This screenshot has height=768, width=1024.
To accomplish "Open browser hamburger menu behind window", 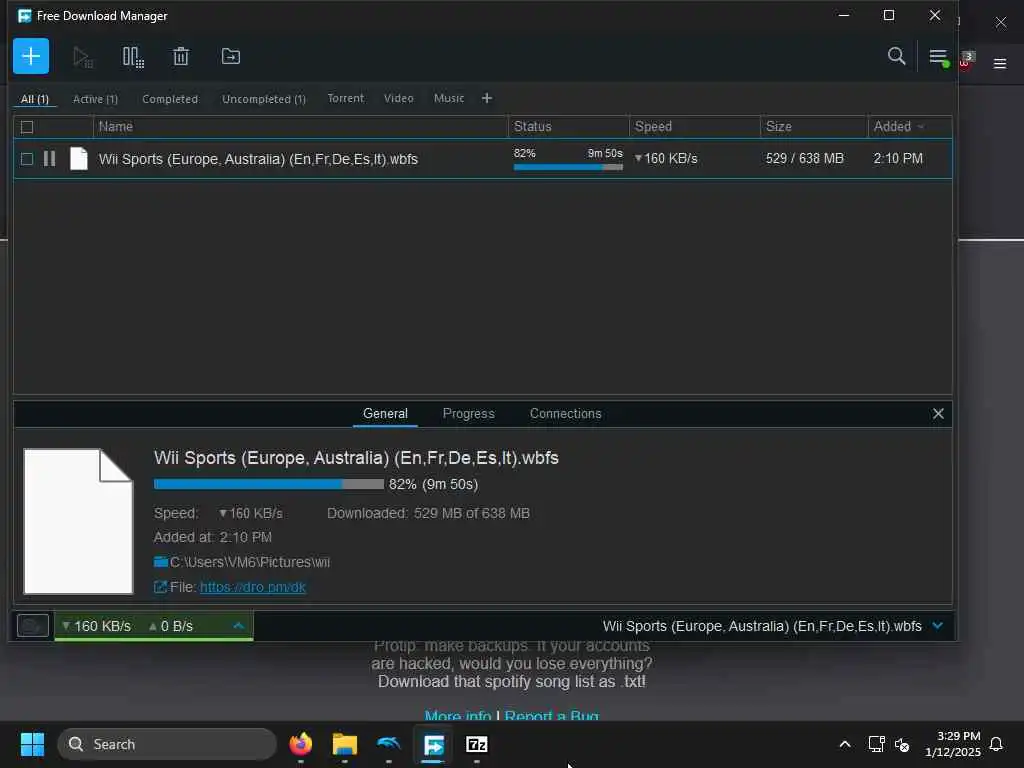I will 1000,63.
